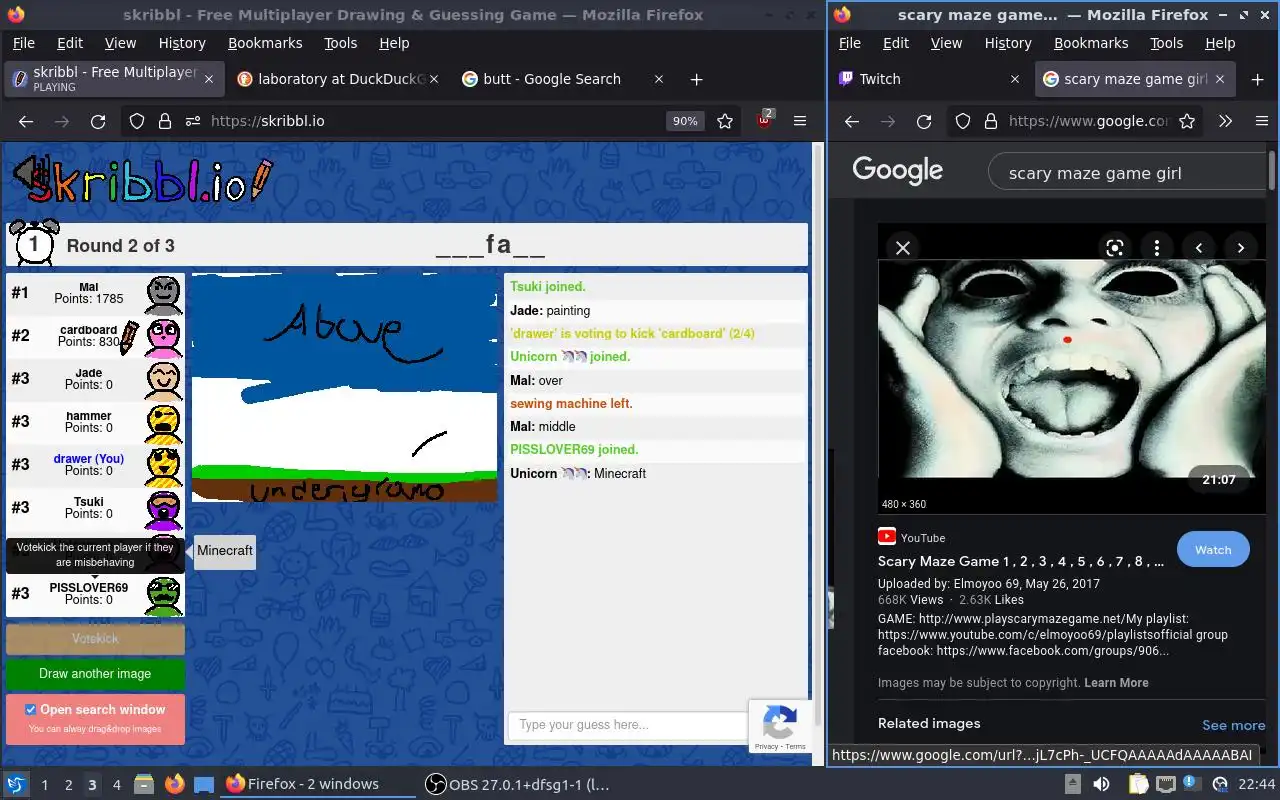1280x800 pixels.
Task: Expand overflow toolbar chevron in Google window
Action: (1225, 121)
